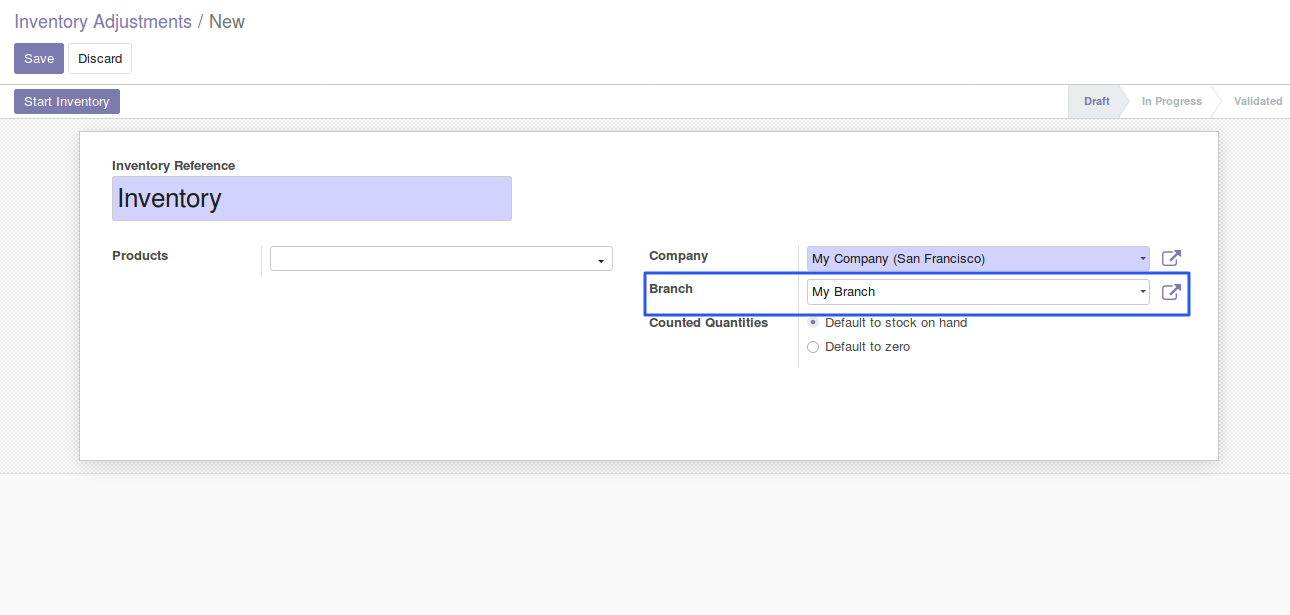Click the My Company (San Francisco) field text
The height and width of the screenshot is (615, 1290).
pos(898,259)
